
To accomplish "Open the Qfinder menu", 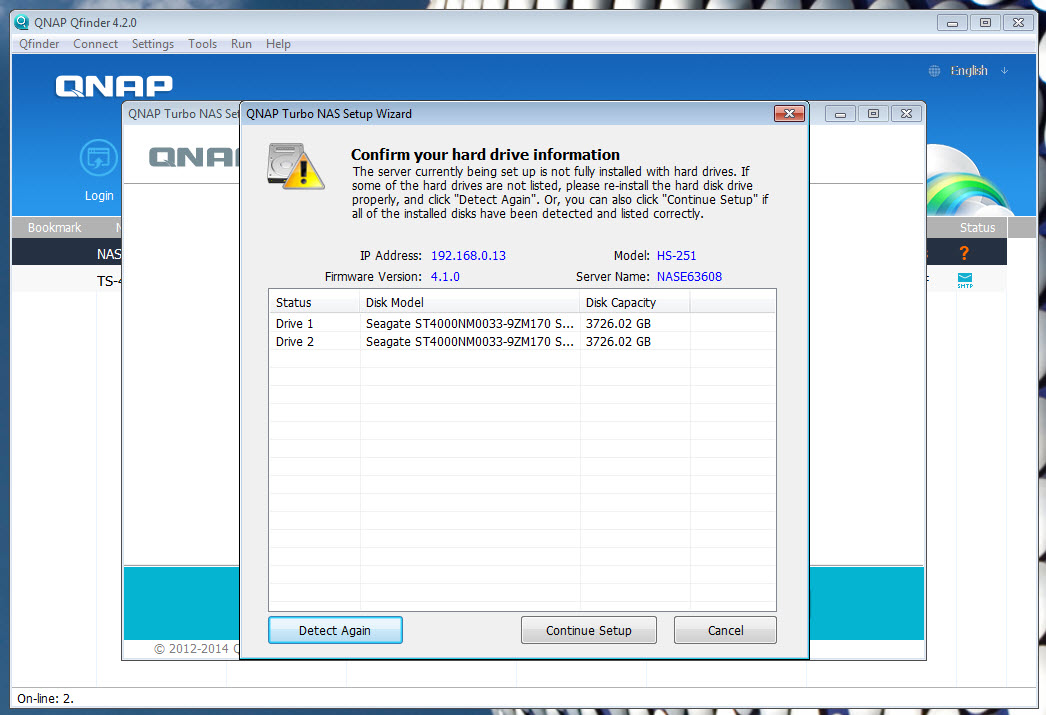I will [x=39, y=44].
